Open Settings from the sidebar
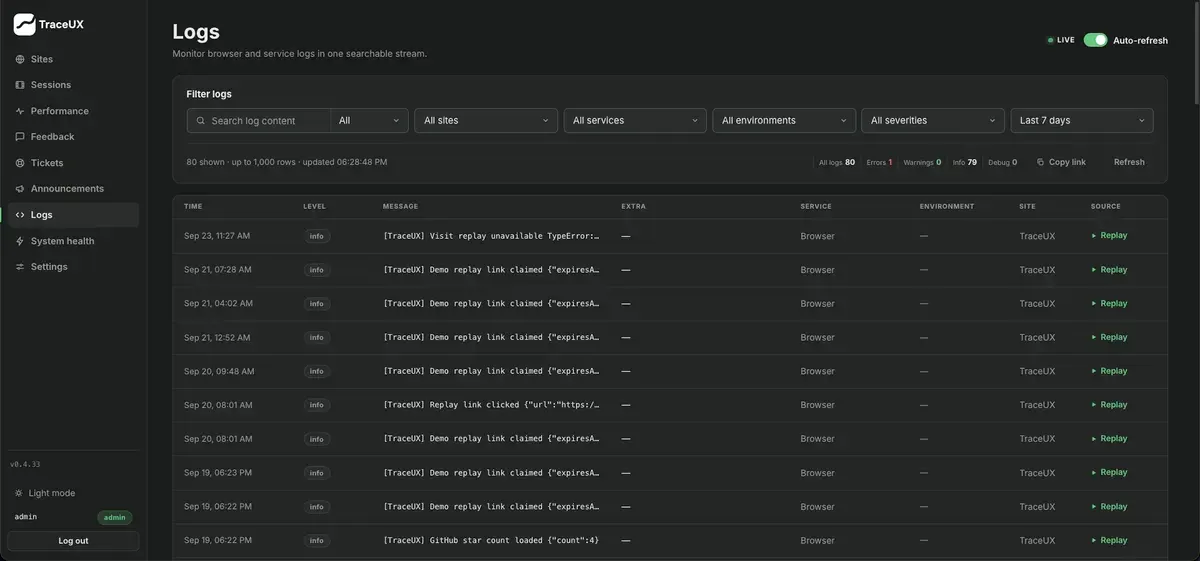The height and width of the screenshot is (561, 1200). pyautogui.click(x=72, y=267)
